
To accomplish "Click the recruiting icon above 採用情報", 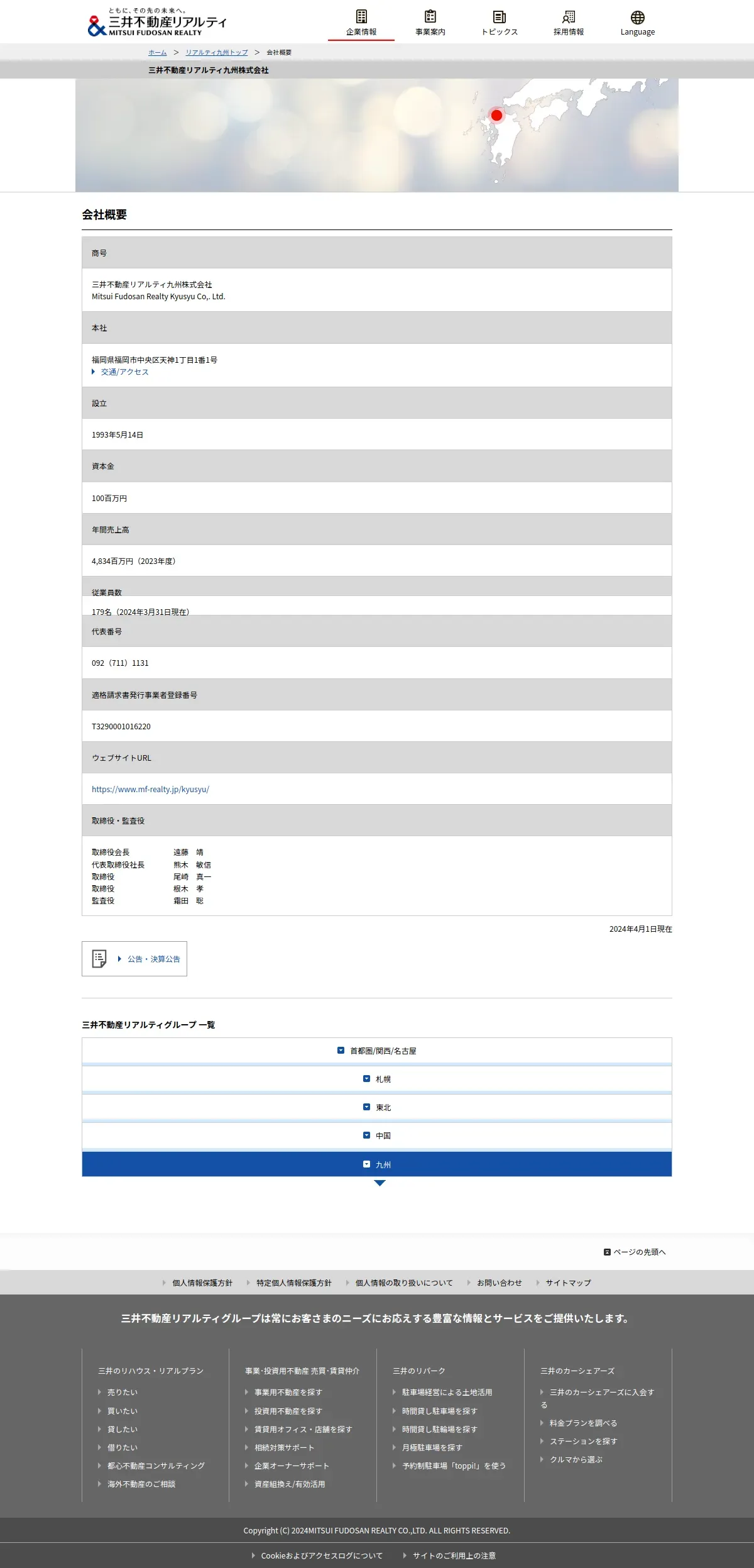I will point(569,16).
